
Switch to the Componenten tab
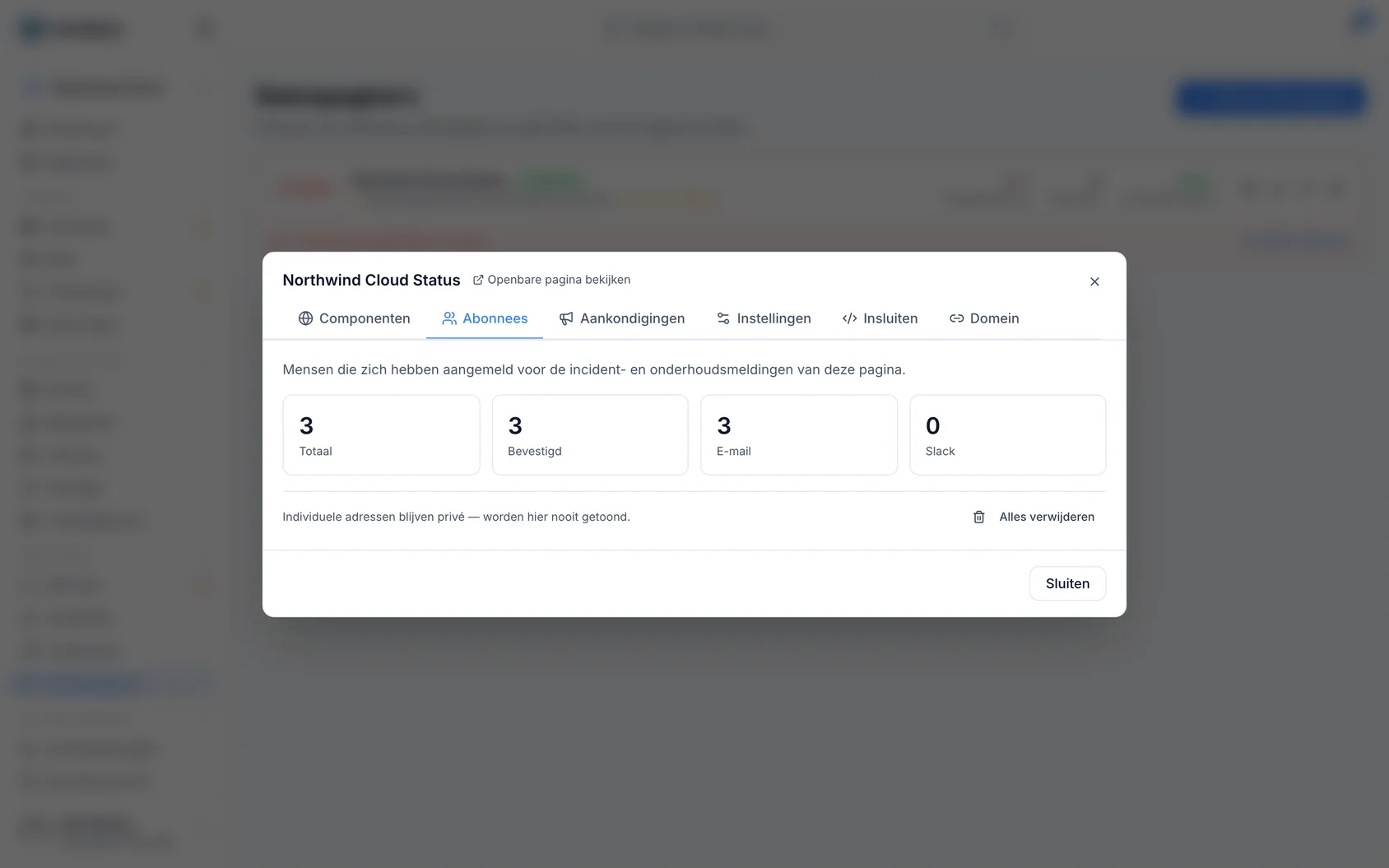pos(354,318)
